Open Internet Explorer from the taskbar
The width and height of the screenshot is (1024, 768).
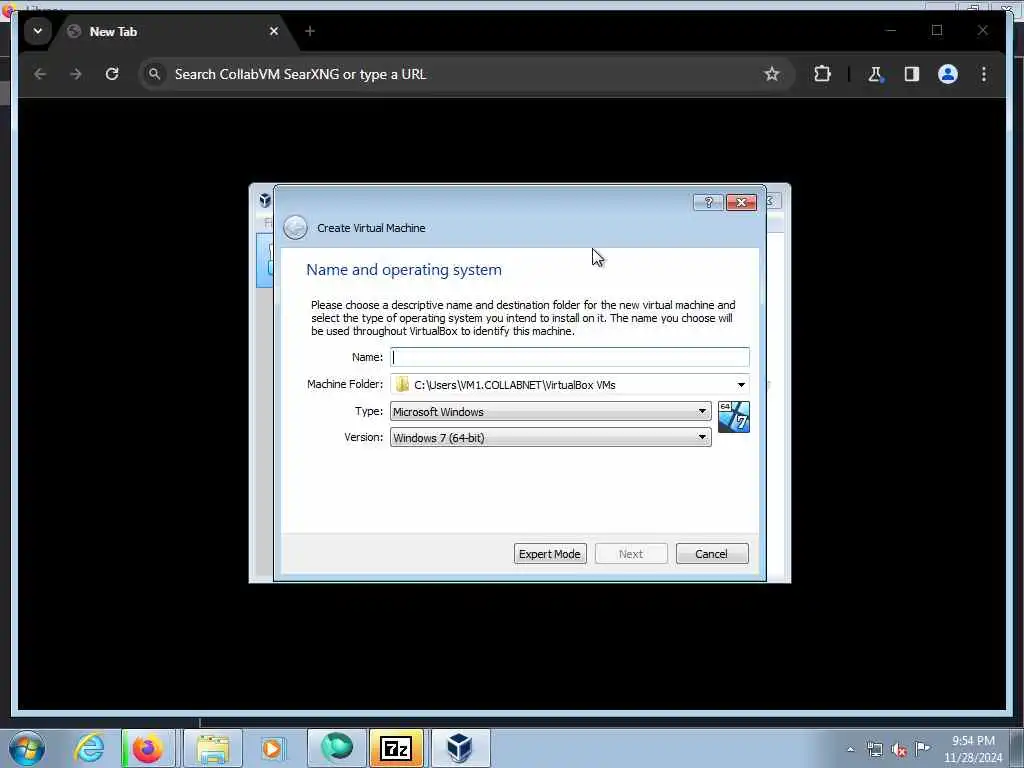[x=89, y=748]
